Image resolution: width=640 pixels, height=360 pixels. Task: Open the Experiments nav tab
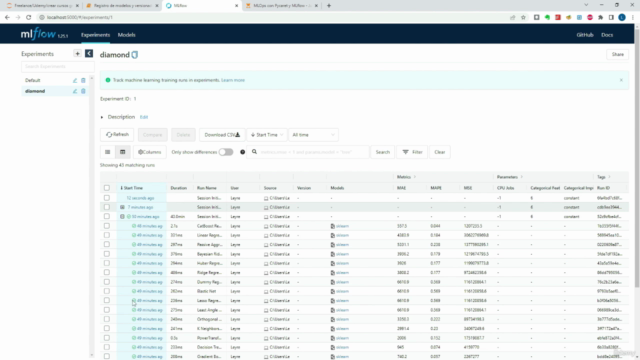(95, 35)
